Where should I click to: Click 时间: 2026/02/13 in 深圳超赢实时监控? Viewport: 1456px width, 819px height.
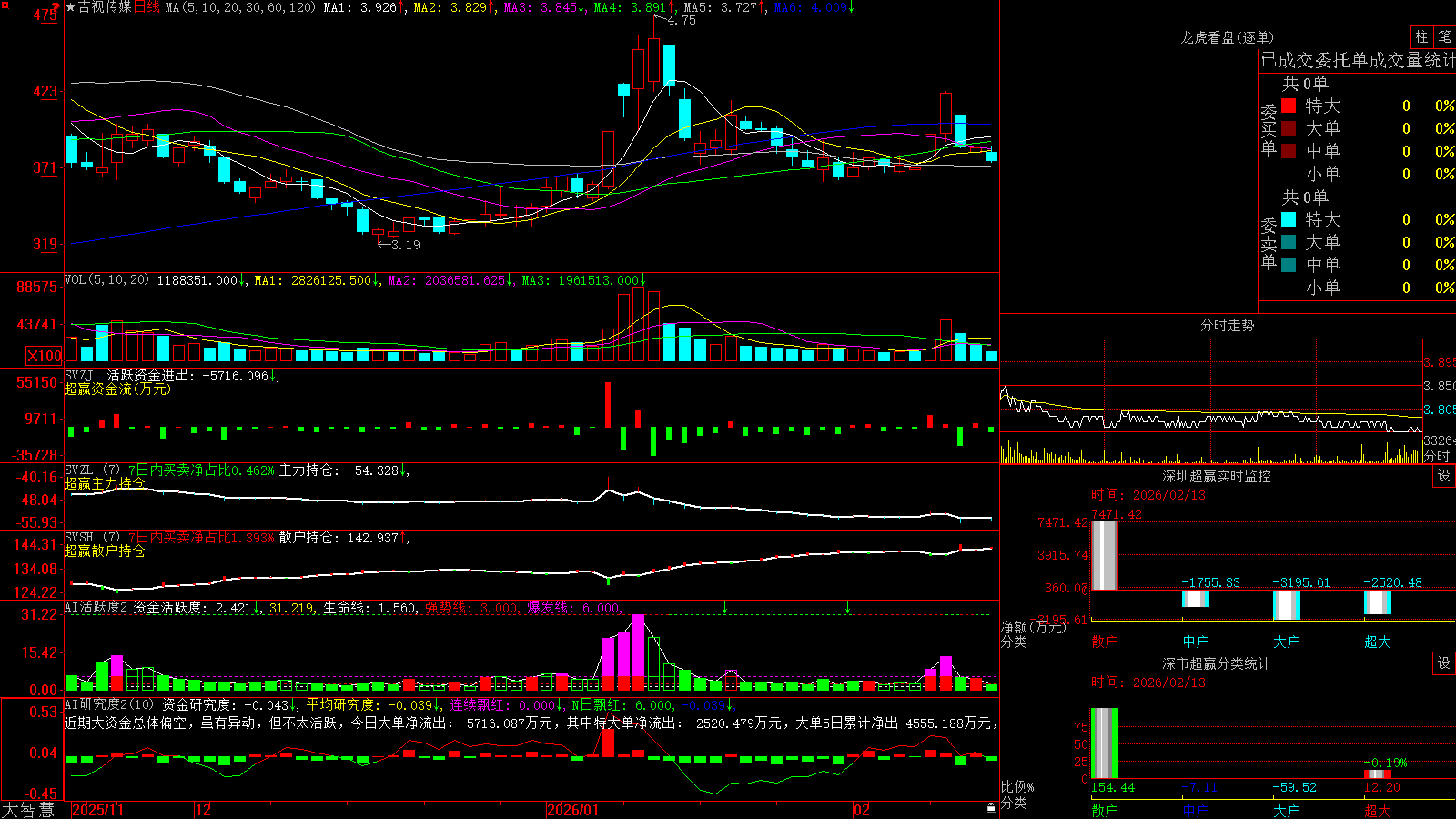[1148, 495]
